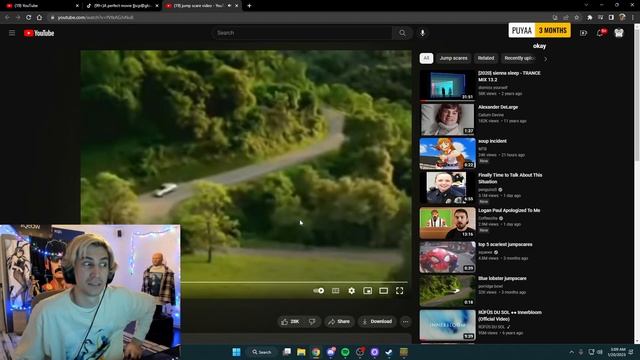Open 'Finally Time to Talk About This Situation' title

(510, 178)
